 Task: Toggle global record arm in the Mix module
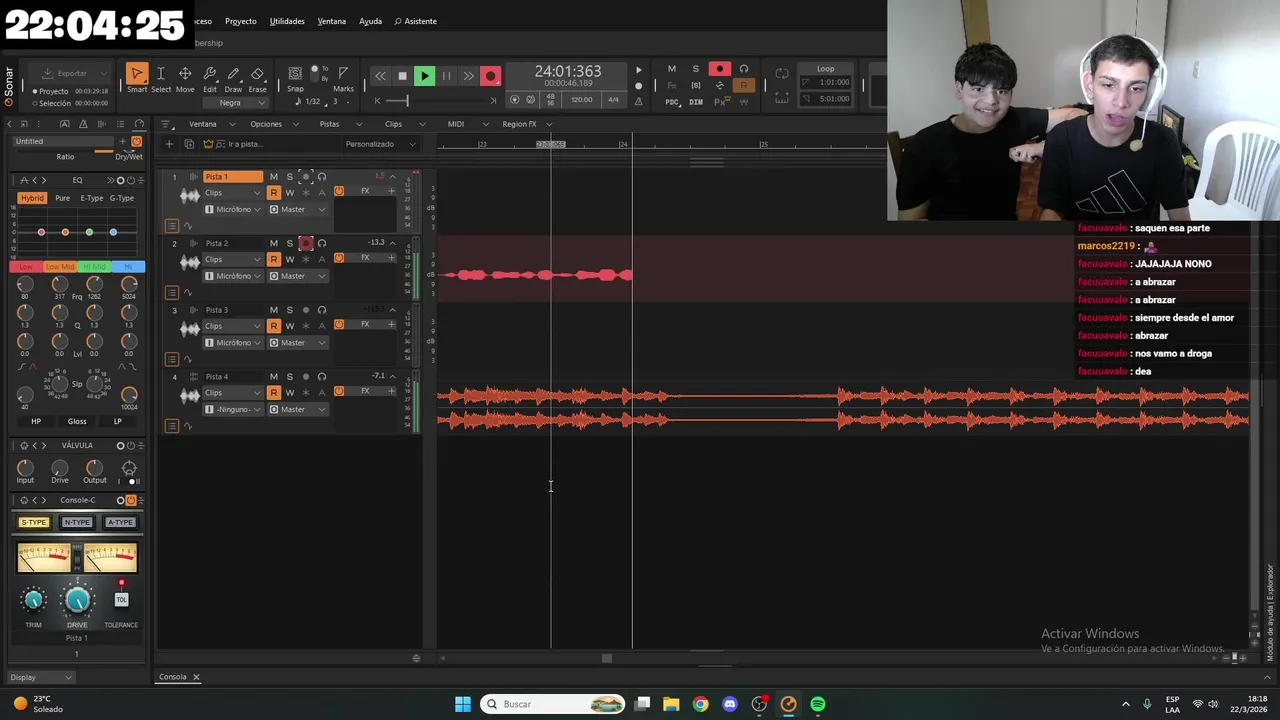720,69
